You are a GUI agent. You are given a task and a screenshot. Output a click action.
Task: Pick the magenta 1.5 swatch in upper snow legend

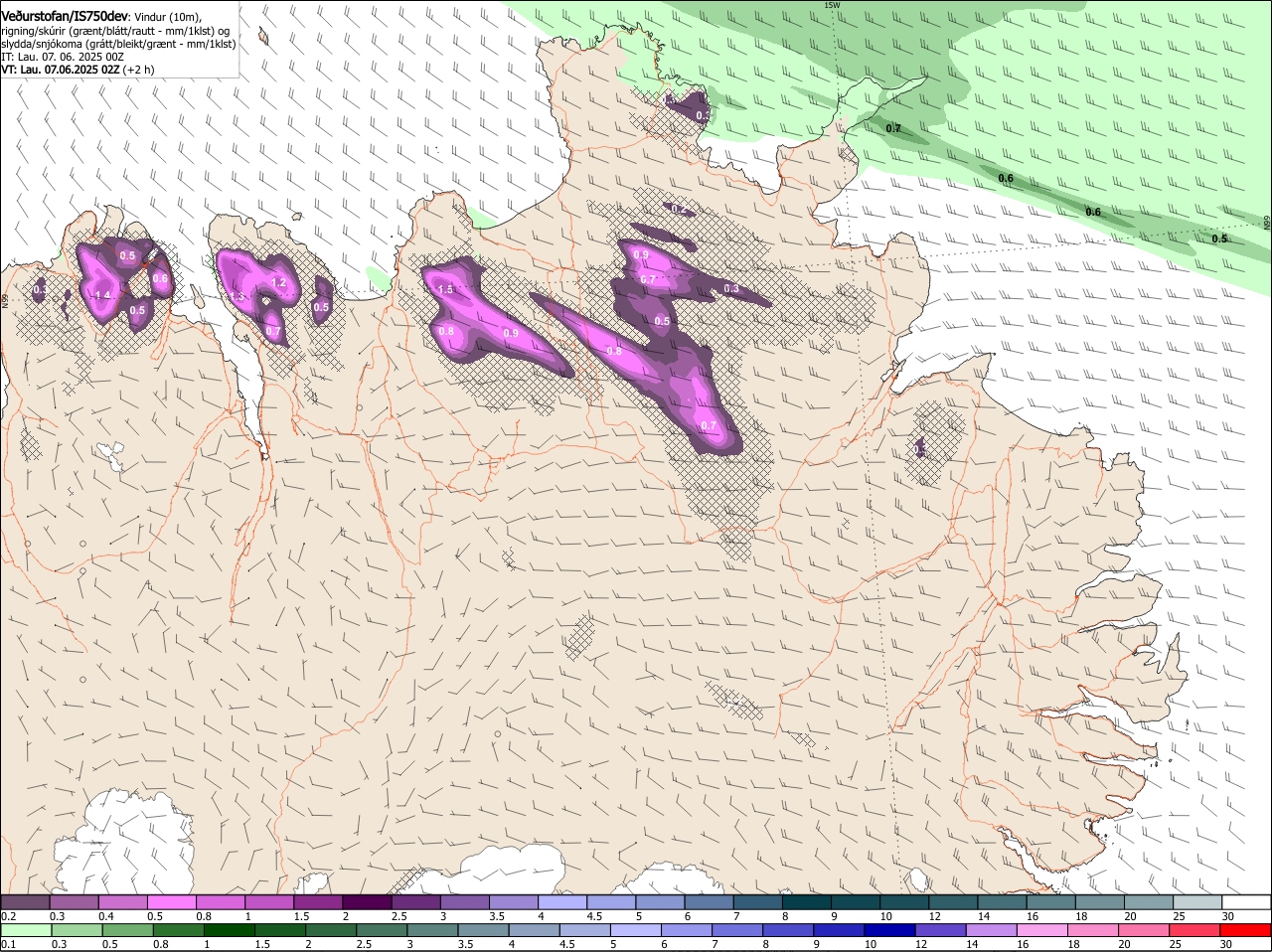[317, 901]
